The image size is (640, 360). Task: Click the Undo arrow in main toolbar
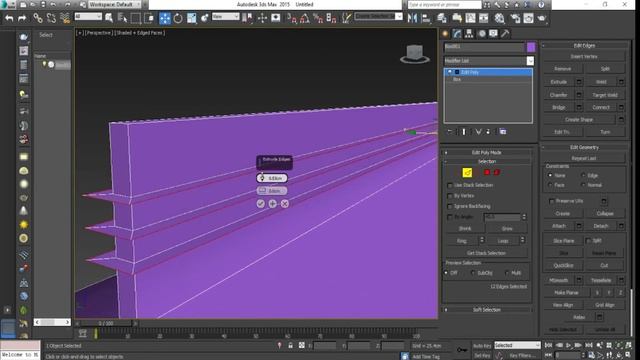click(x=9, y=18)
